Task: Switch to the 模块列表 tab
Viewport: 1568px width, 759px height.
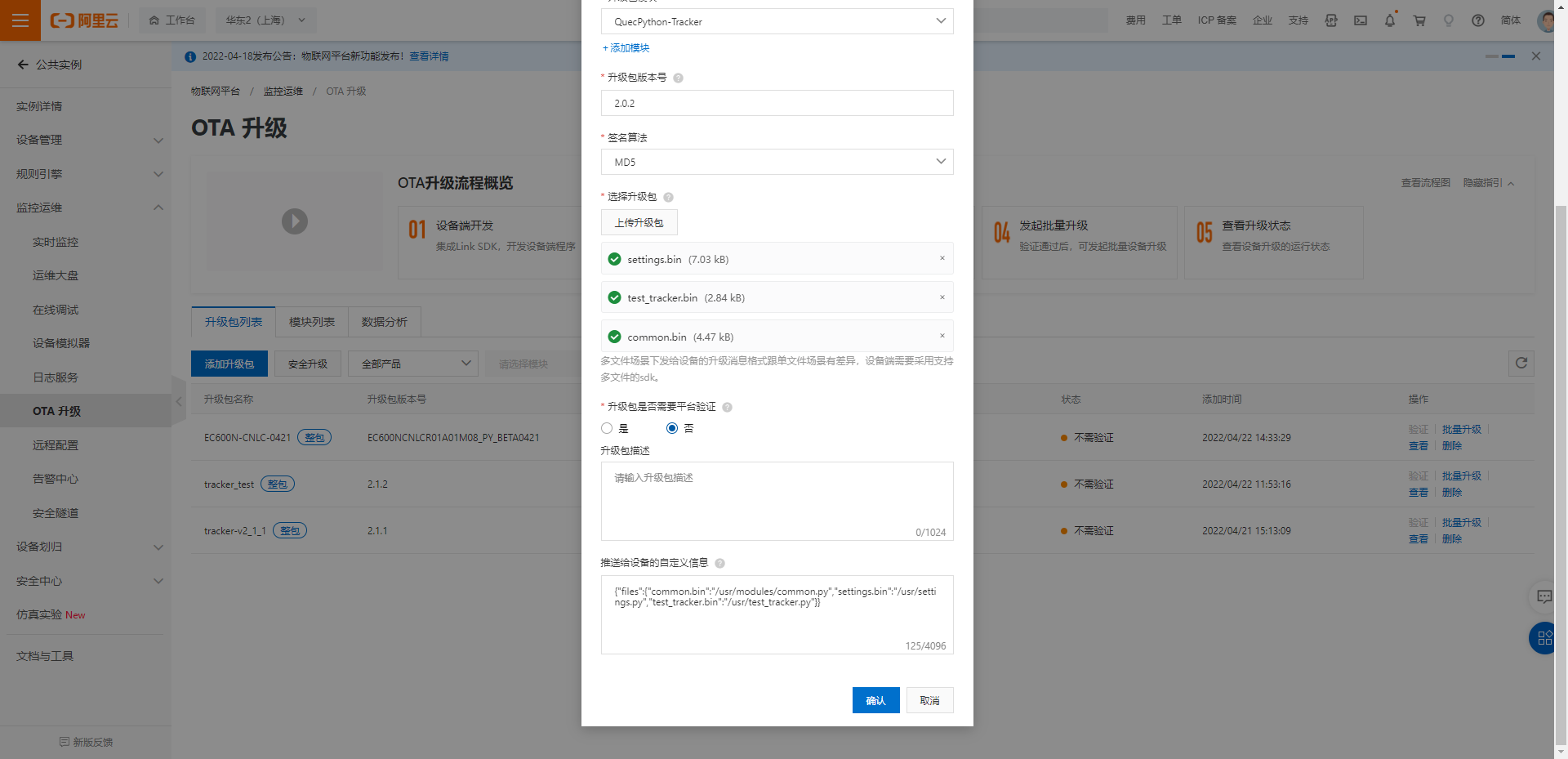Action: click(312, 322)
